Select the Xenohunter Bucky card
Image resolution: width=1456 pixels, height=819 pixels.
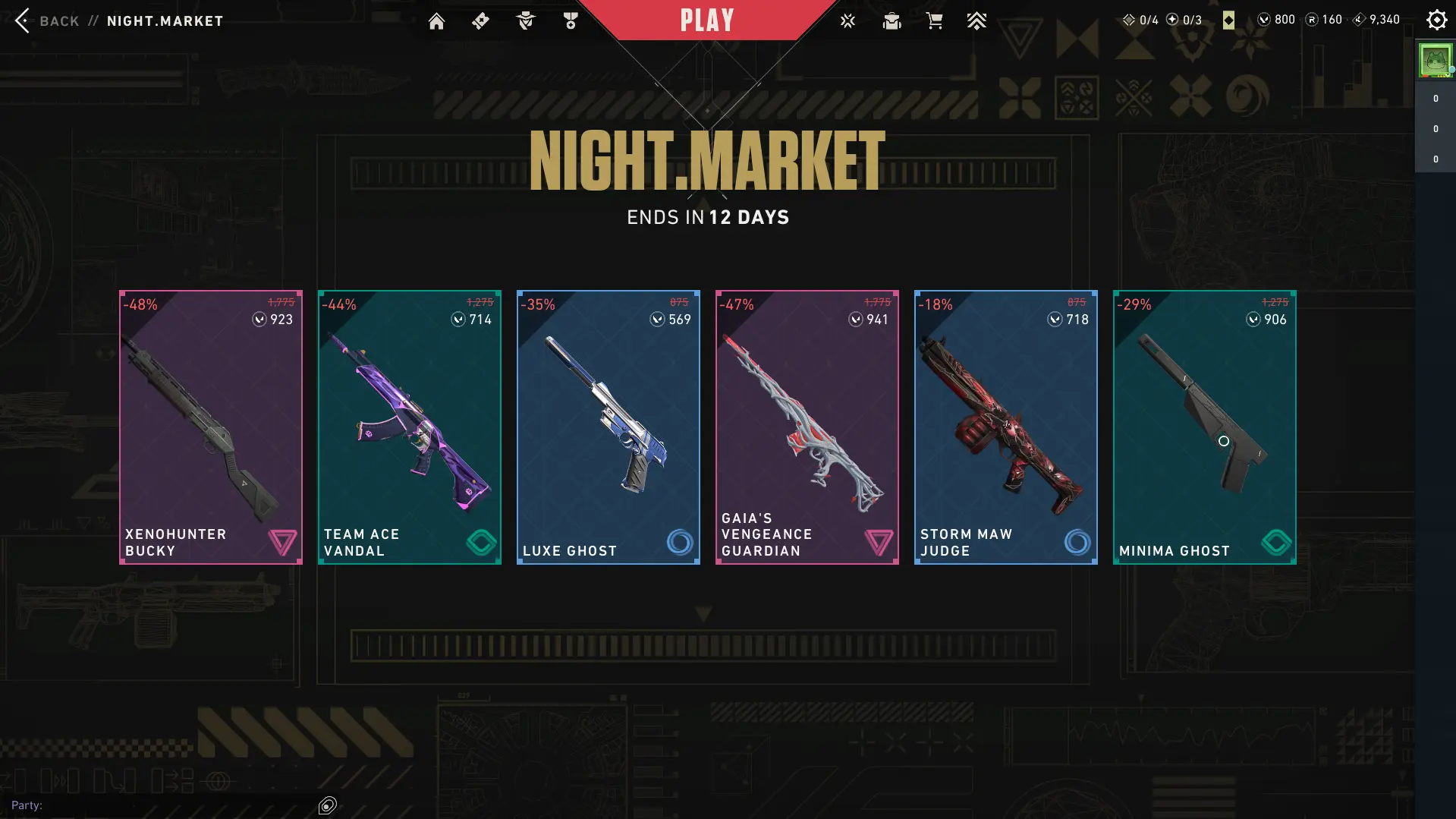pyautogui.click(x=211, y=427)
